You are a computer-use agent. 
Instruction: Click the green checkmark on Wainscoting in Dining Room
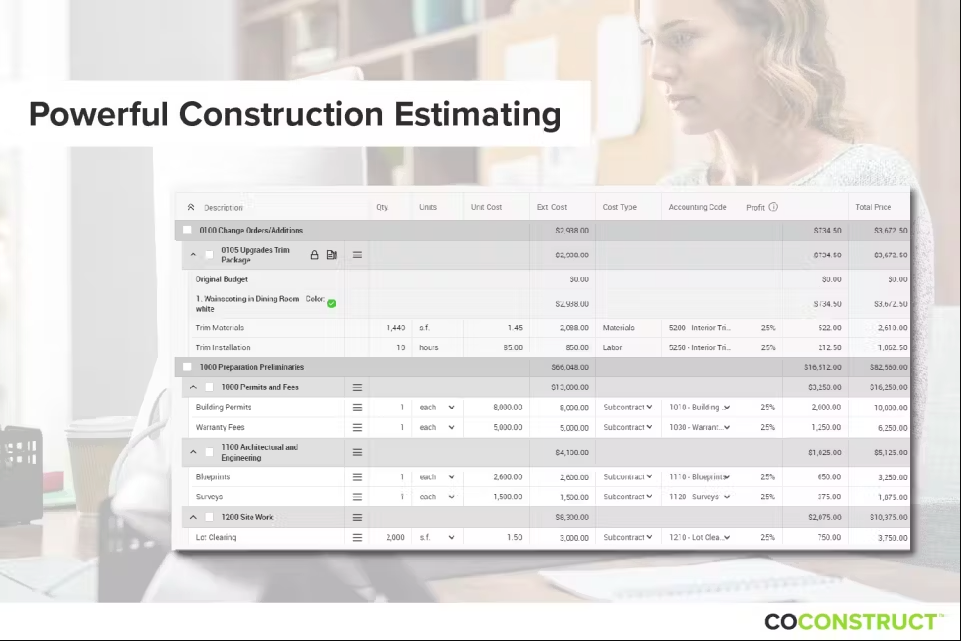point(332,303)
